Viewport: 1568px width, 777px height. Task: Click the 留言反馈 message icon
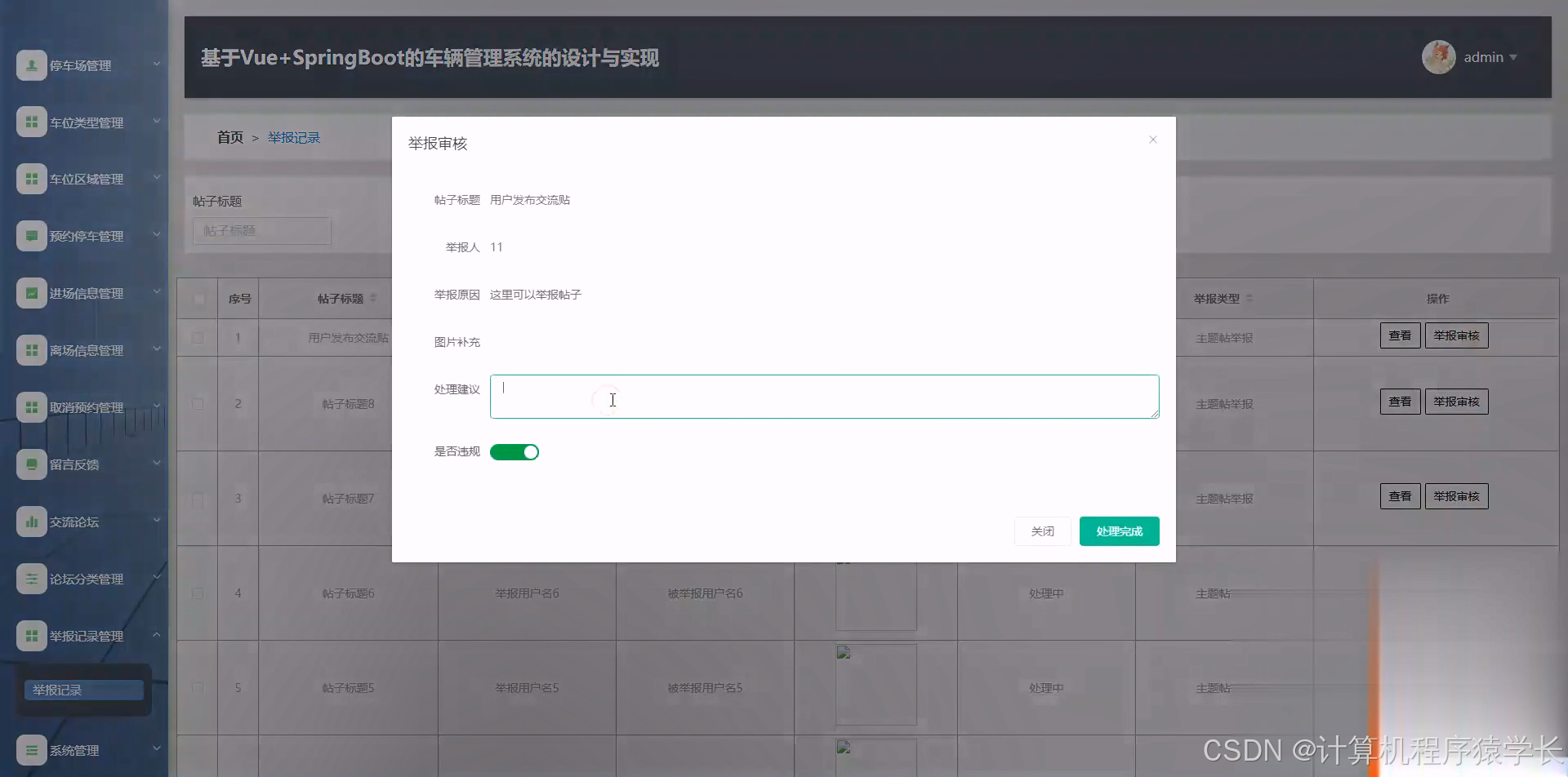[x=32, y=464]
